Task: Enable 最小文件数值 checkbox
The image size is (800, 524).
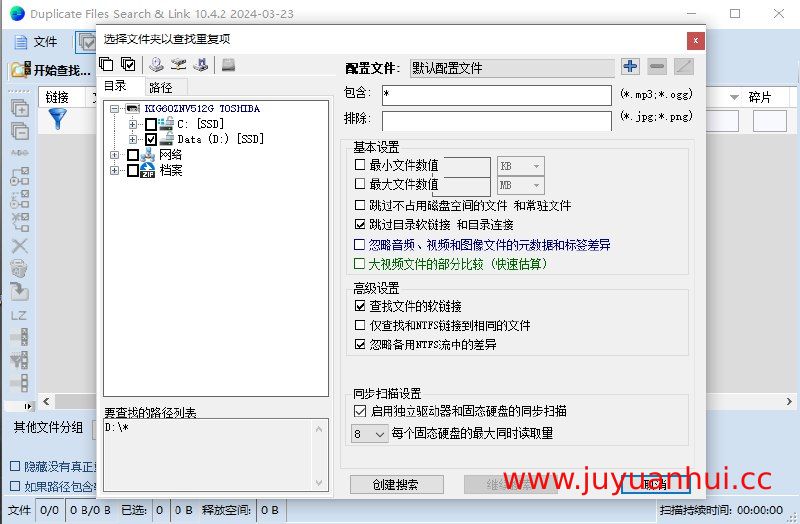Action: pyautogui.click(x=360, y=164)
